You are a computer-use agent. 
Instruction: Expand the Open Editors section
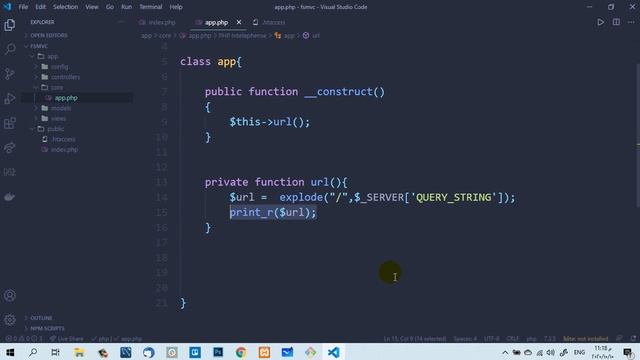click(49, 36)
